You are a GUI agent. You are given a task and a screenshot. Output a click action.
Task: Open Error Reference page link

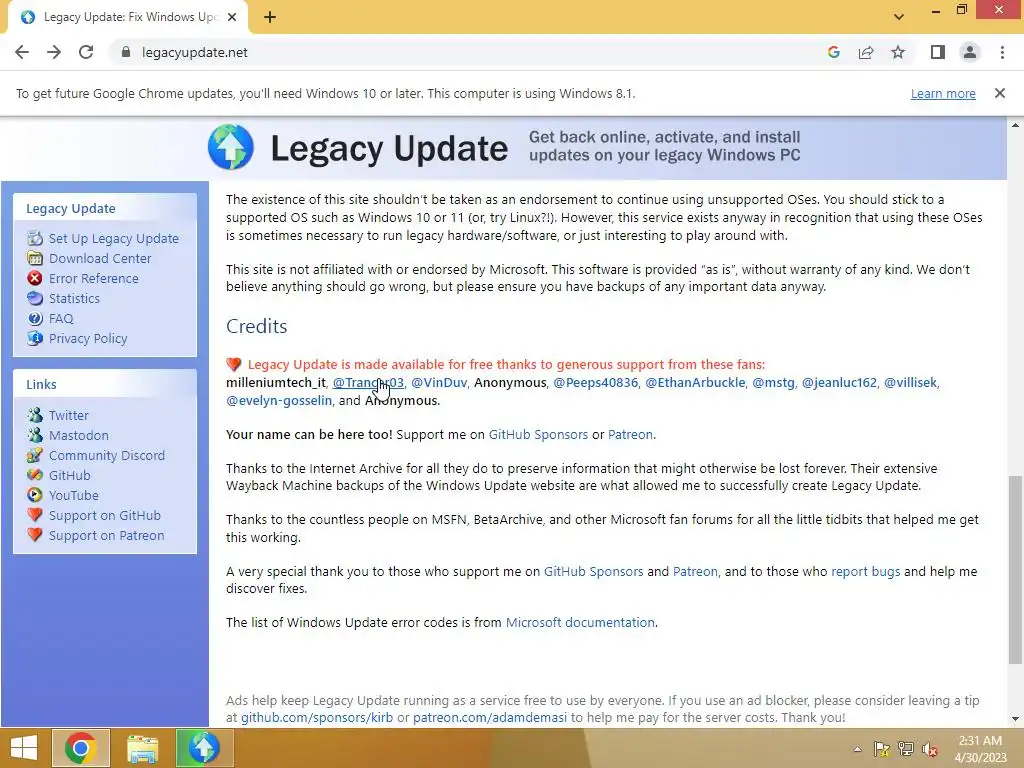click(93, 278)
